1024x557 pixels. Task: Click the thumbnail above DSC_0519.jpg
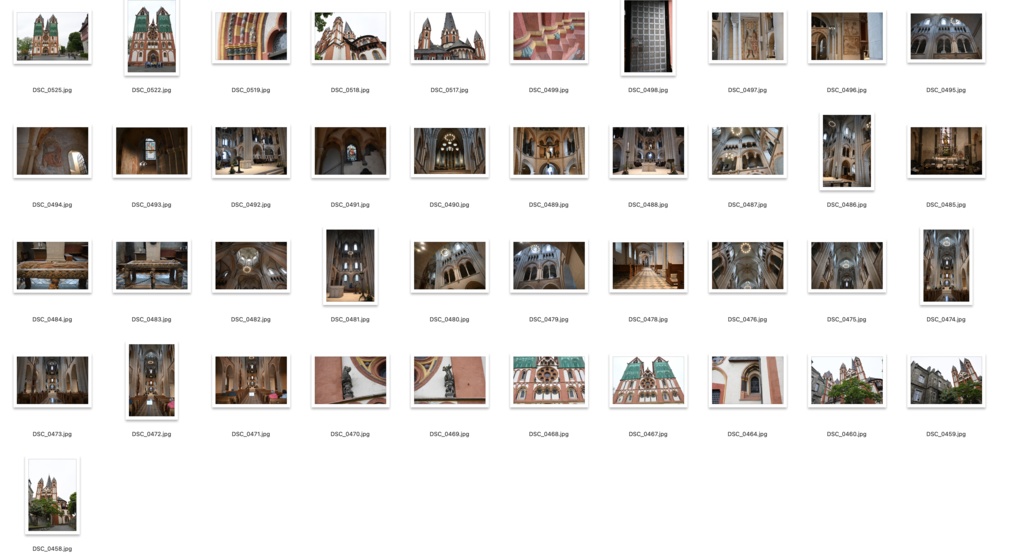[x=251, y=37]
